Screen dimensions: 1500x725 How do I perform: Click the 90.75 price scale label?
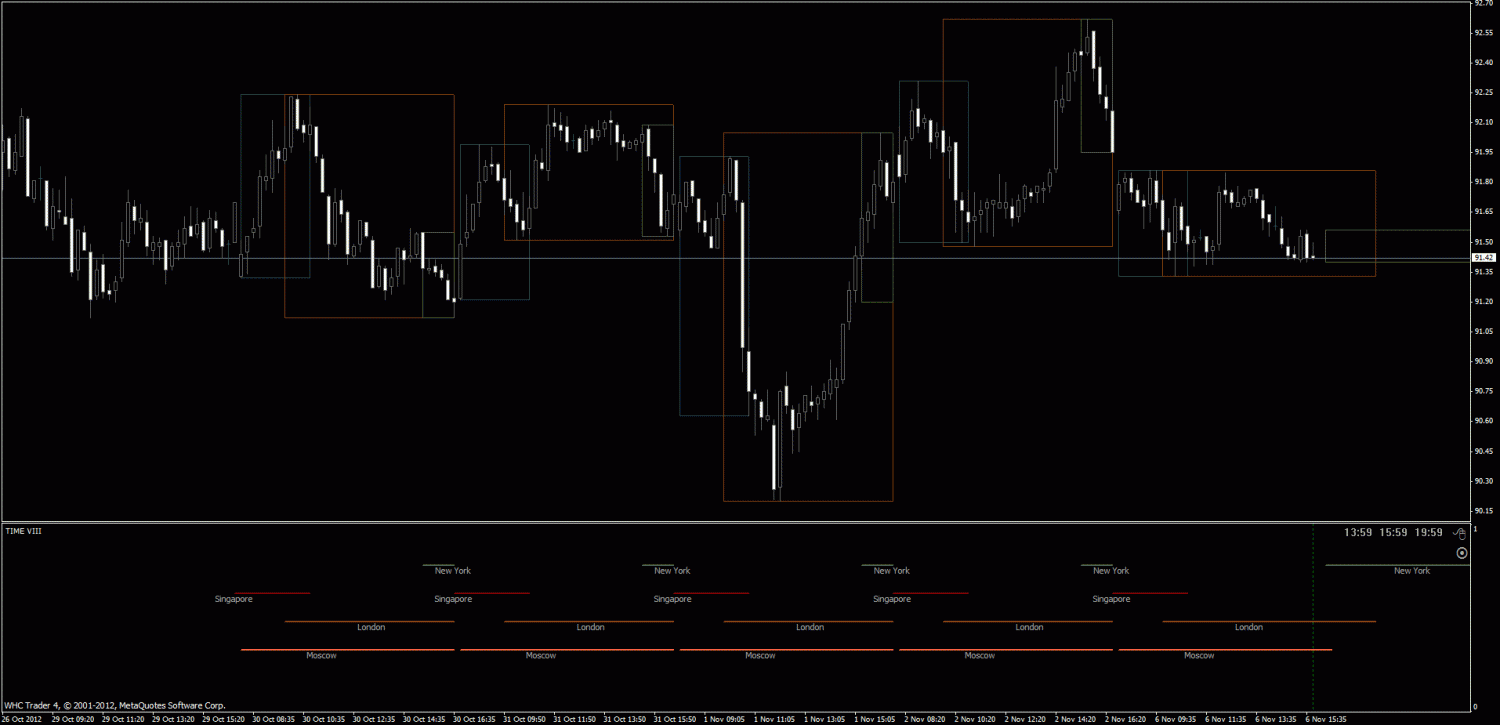pyautogui.click(x=1486, y=391)
